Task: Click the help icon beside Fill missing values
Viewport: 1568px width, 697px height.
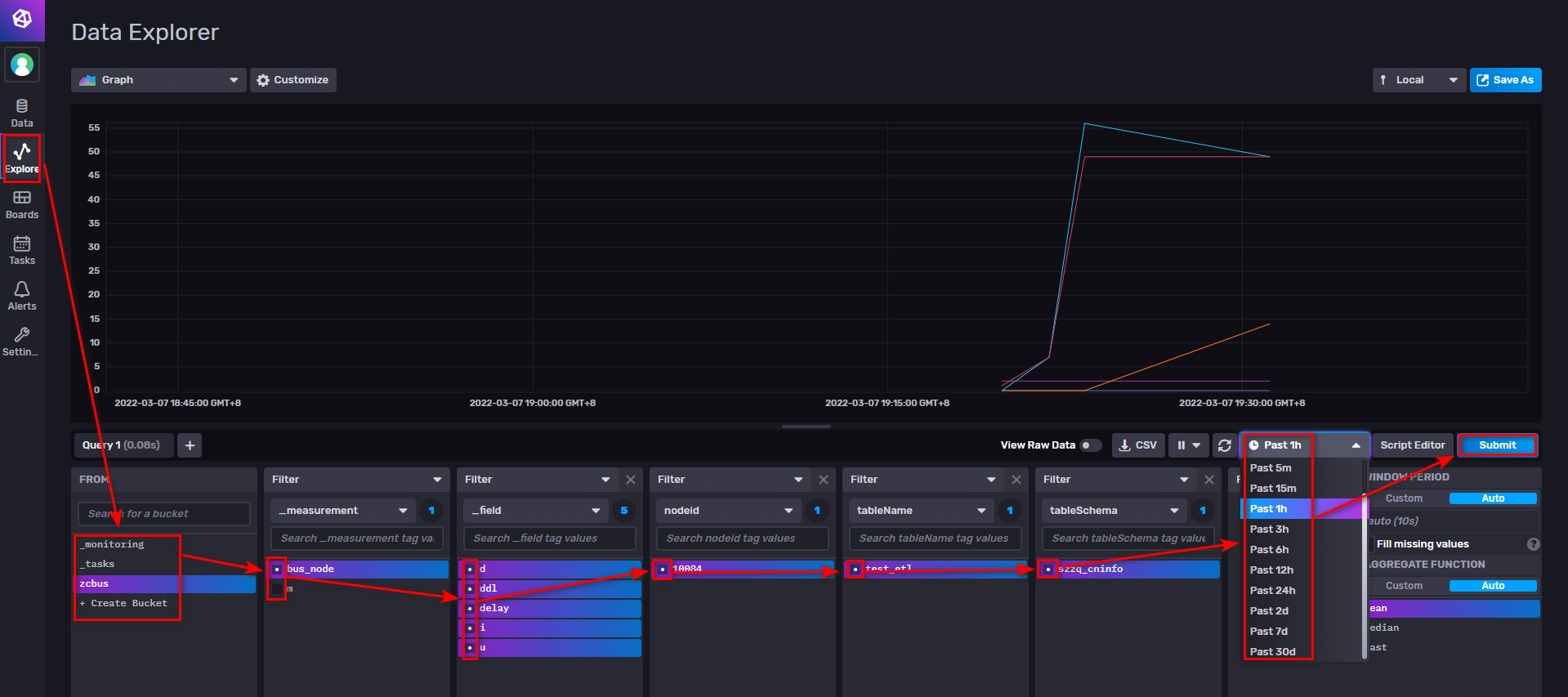Action: coord(1533,544)
